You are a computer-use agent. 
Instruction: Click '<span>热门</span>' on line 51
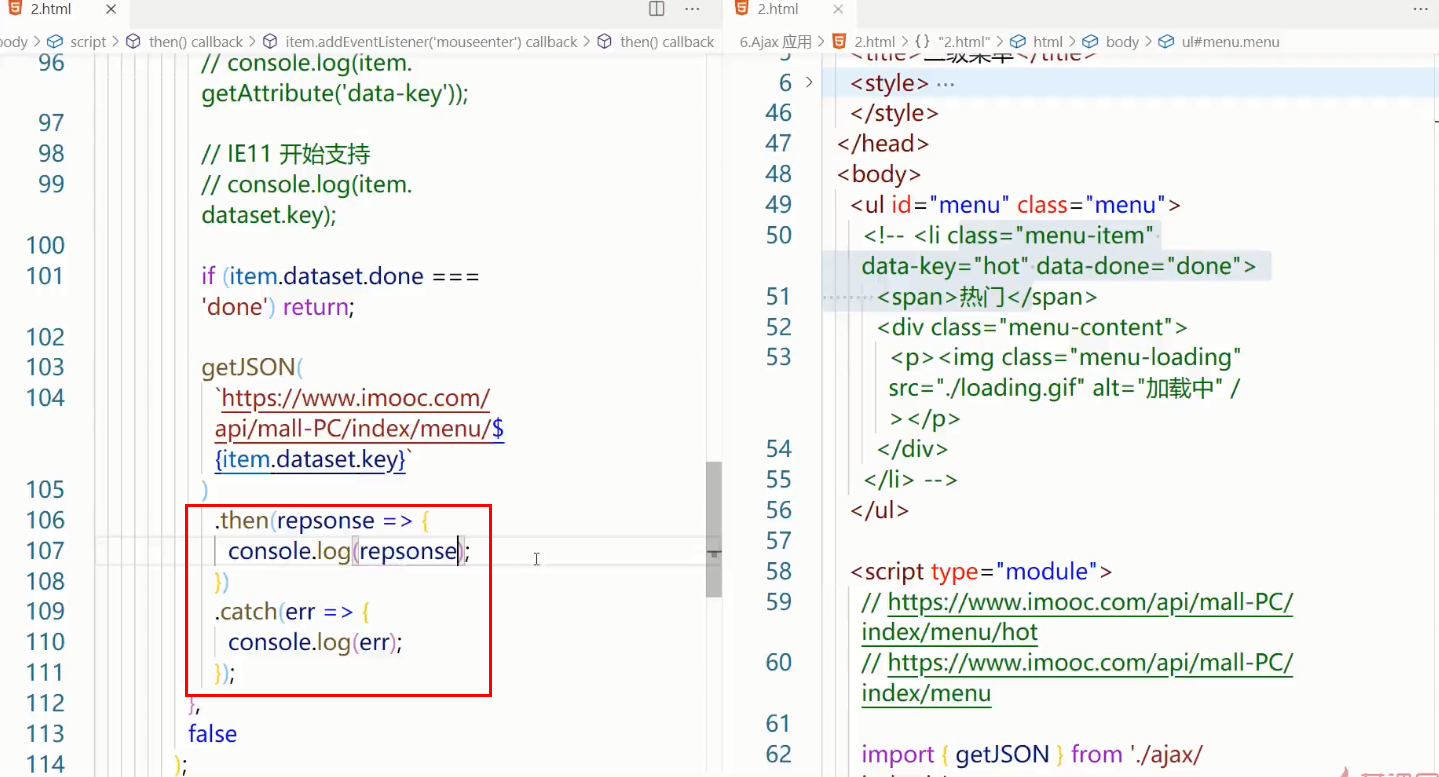(x=987, y=297)
